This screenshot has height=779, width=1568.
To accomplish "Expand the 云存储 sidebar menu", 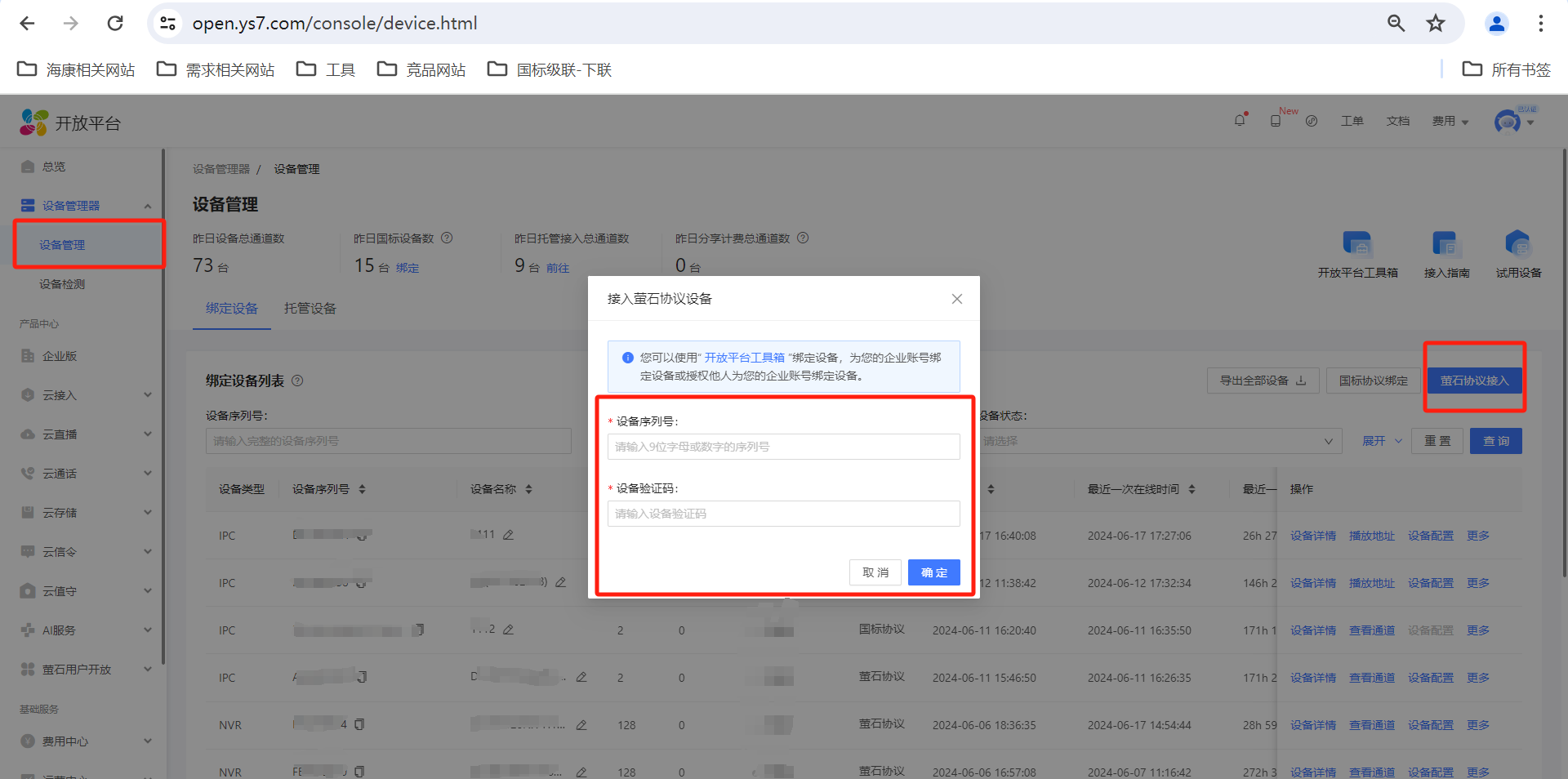I will pyautogui.click(x=148, y=513).
